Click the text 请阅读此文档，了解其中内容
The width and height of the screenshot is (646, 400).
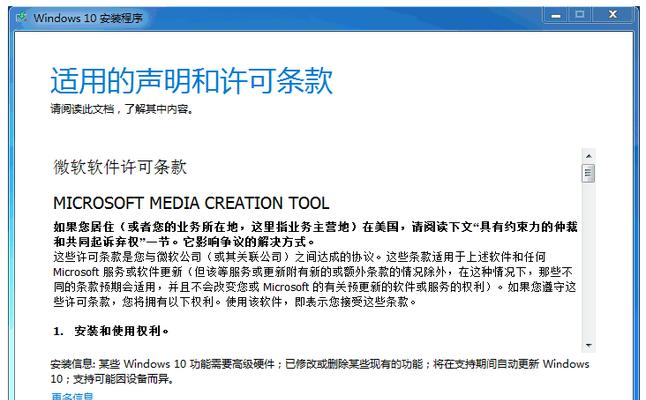click(x=122, y=109)
